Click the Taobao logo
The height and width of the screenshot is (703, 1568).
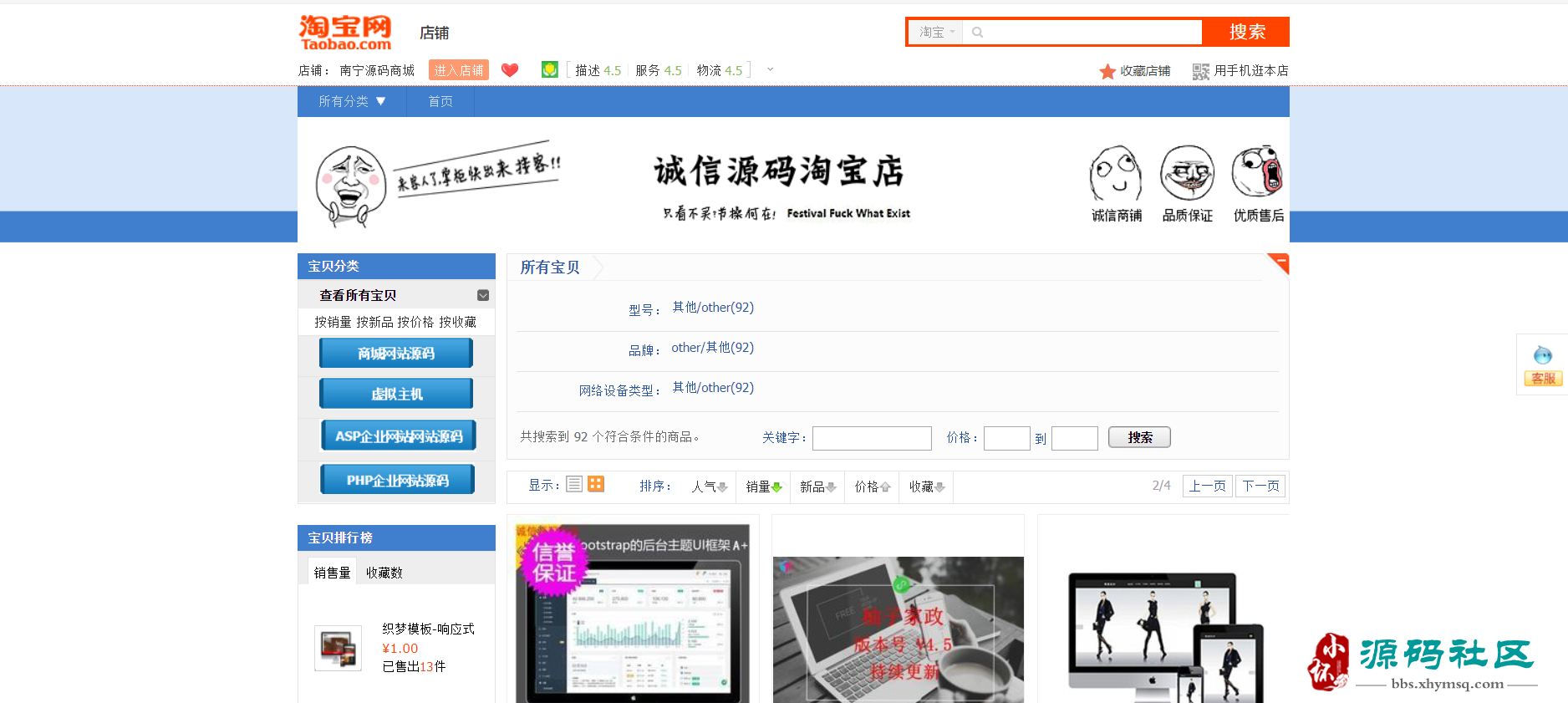(x=345, y=33)
